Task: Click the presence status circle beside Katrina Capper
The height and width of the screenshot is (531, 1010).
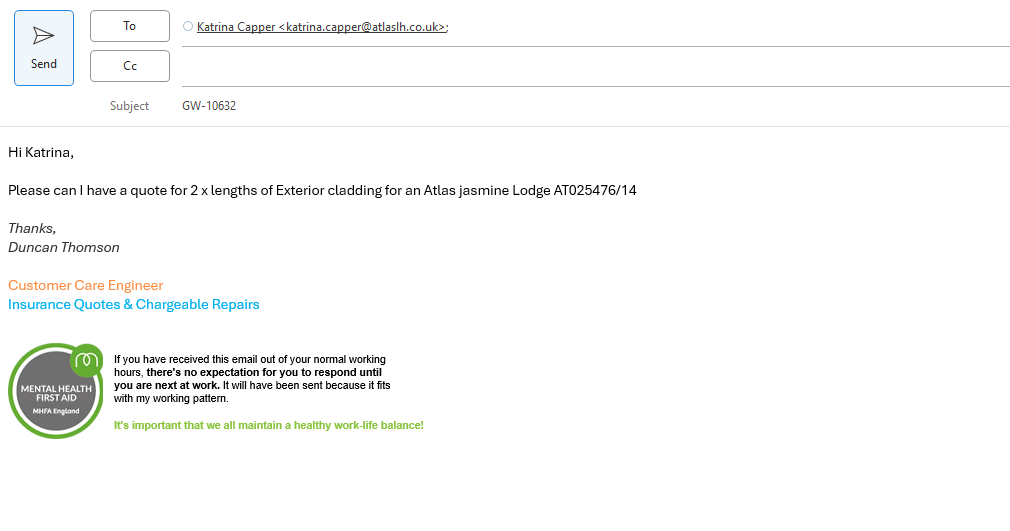Action: (188, 27)
